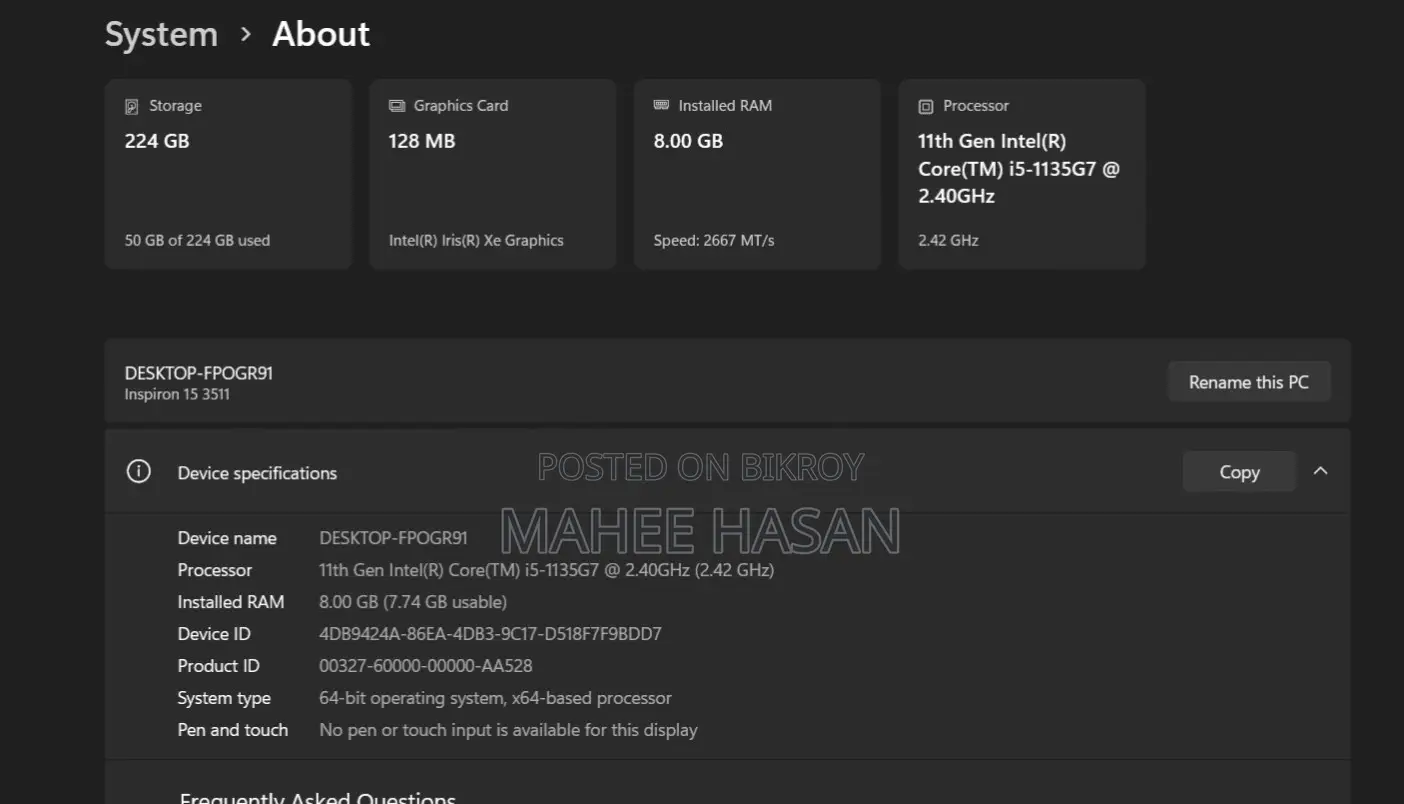The image size is (1404, 804).
Task: Click the Device specifications heading
Action: click(x=257, y=473)
